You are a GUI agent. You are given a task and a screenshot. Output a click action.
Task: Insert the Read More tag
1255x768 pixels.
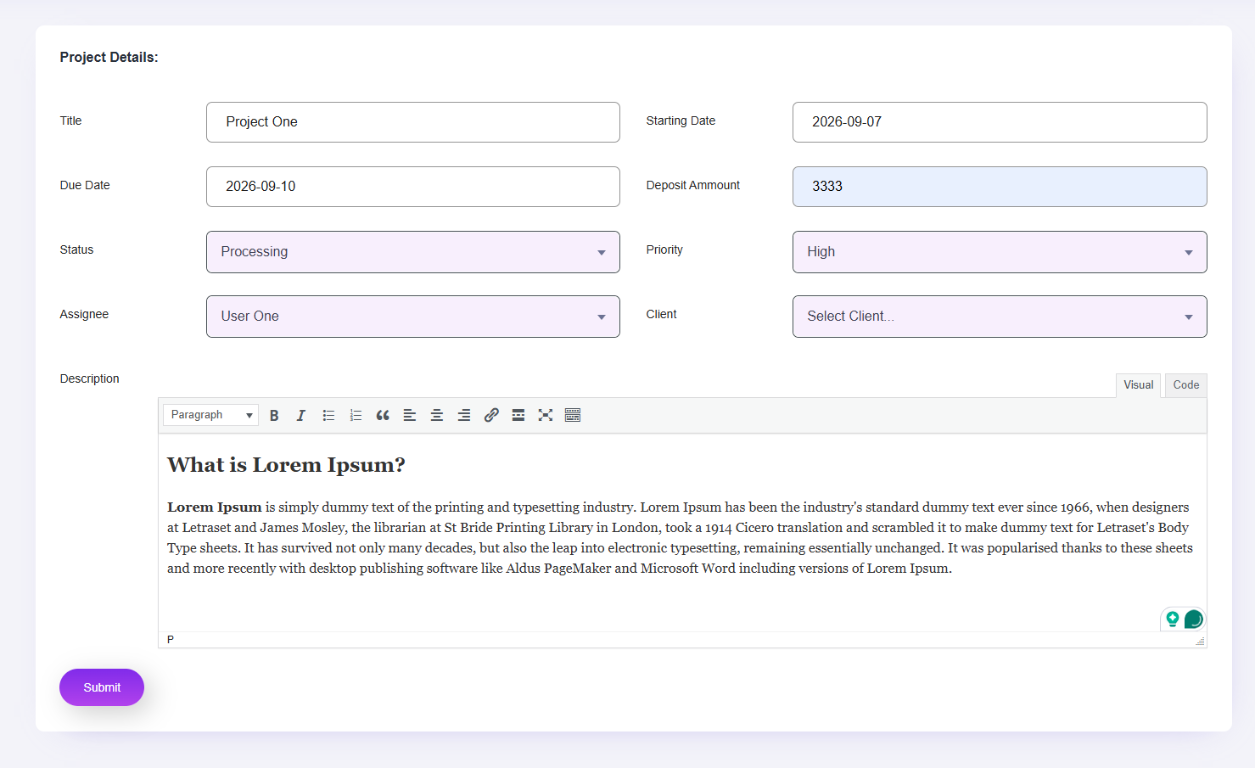click(x=518, y=415)
